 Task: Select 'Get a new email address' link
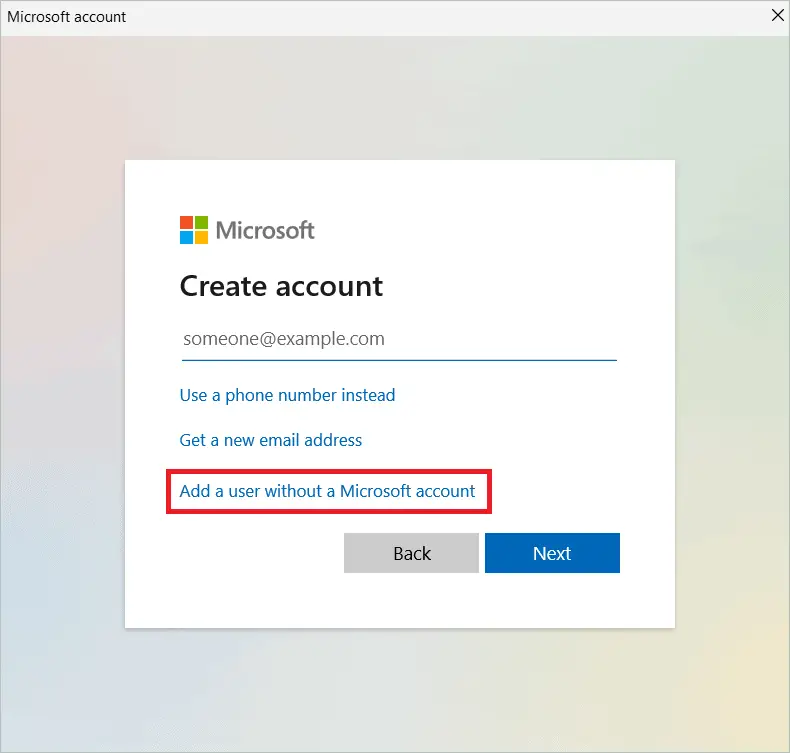pyautogui.click(x=271, y=440)
